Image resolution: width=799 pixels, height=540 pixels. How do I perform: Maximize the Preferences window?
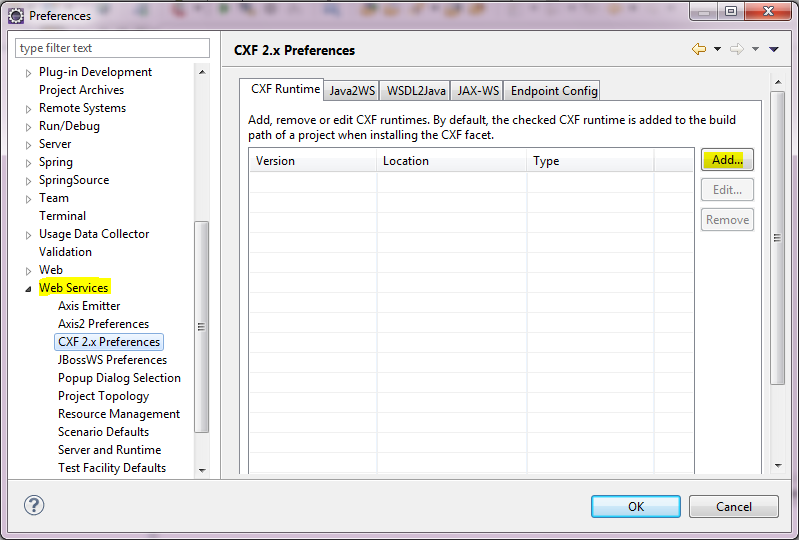click(x=731, y=11)
